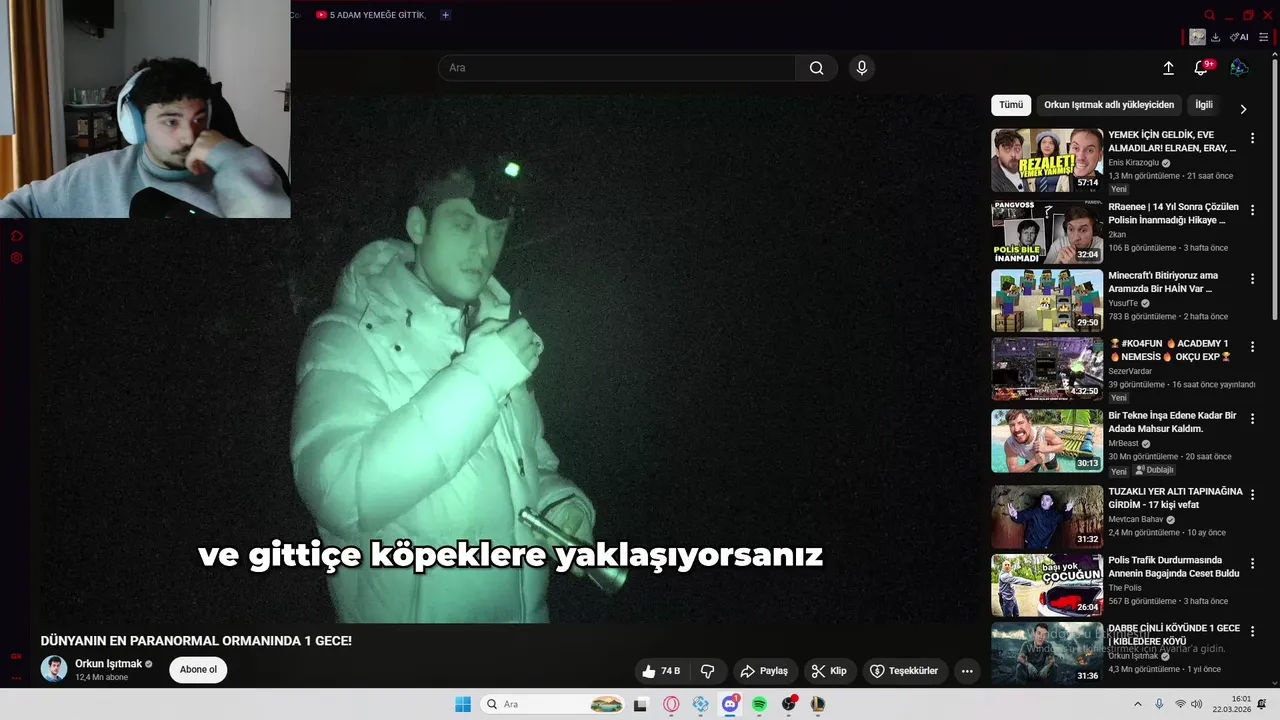The height and width of the screenshot is (720, 1280).
Task: Click the Klip button
Action: tap(830, 671)
